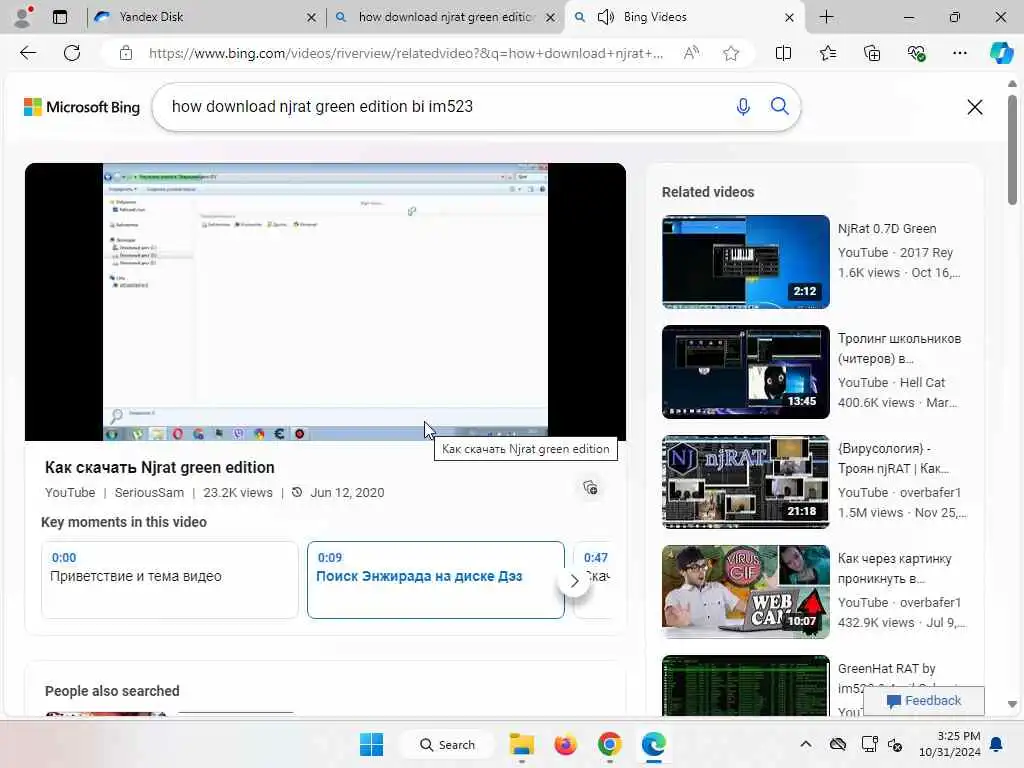The height and width of the screenshot is (768, 1024).
Task: Close the Bing video viewer with X
Action: pyautogui.click(x=974, y=107)
